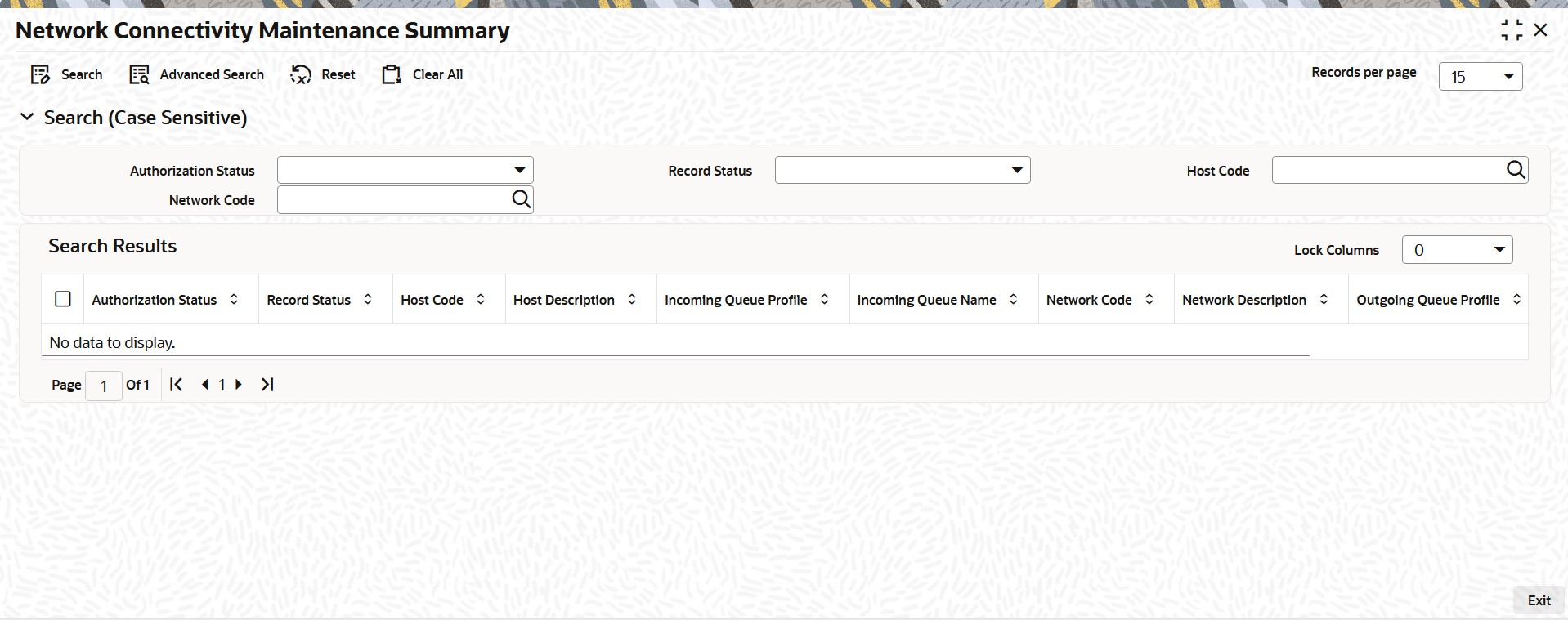Minimize the summary window with collapse icon

pyautogui.click(x=1512, y=30)
